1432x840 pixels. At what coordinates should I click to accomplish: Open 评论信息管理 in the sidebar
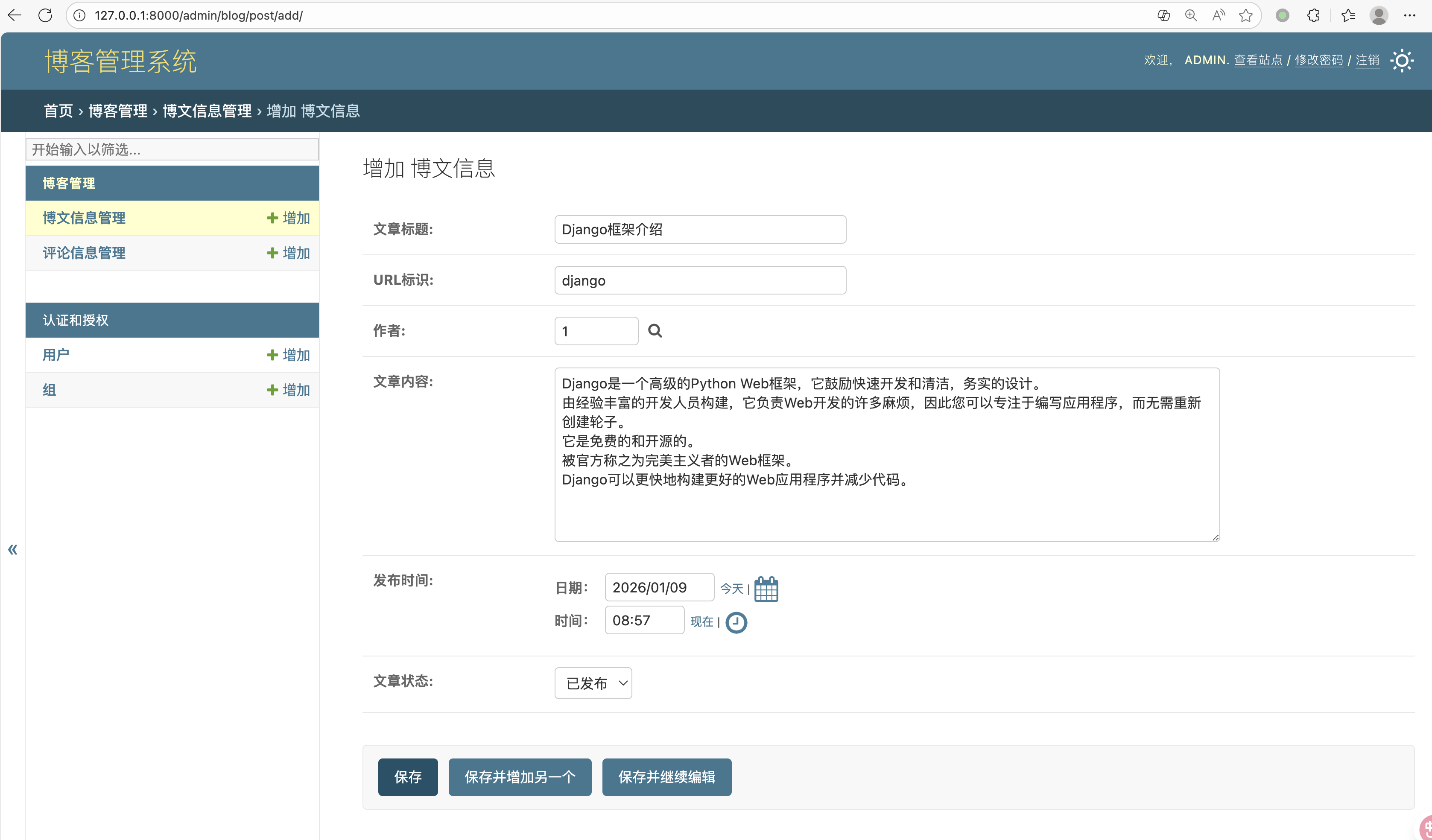tap(84, 253)
